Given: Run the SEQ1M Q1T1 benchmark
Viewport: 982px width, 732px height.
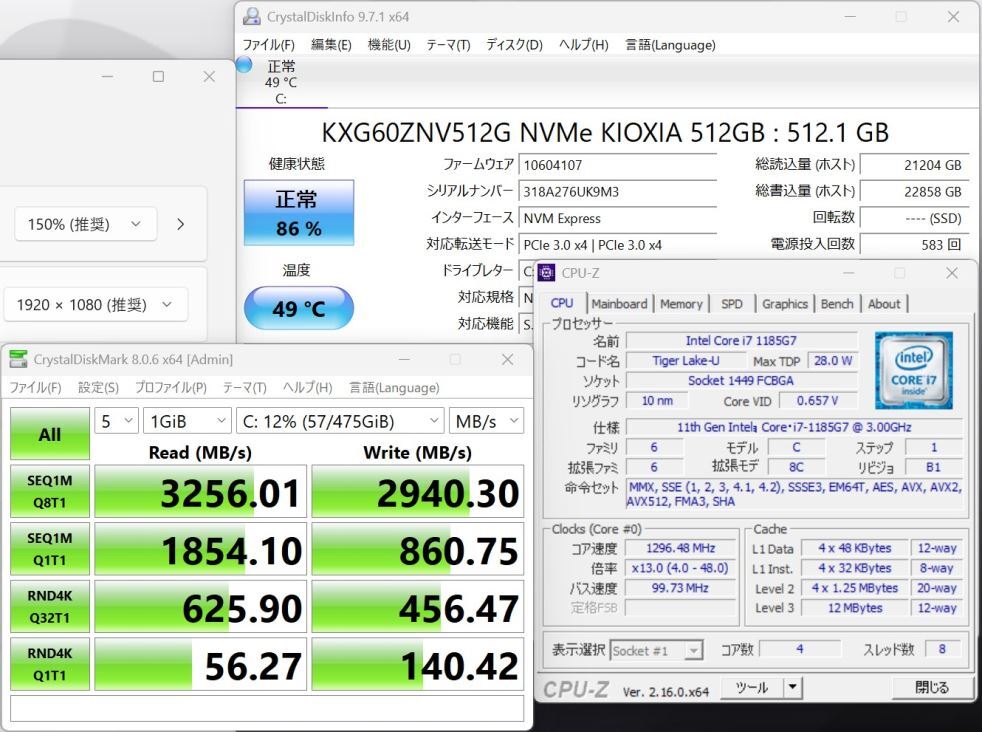Looking at the screenshot, I should click(49, 548).
